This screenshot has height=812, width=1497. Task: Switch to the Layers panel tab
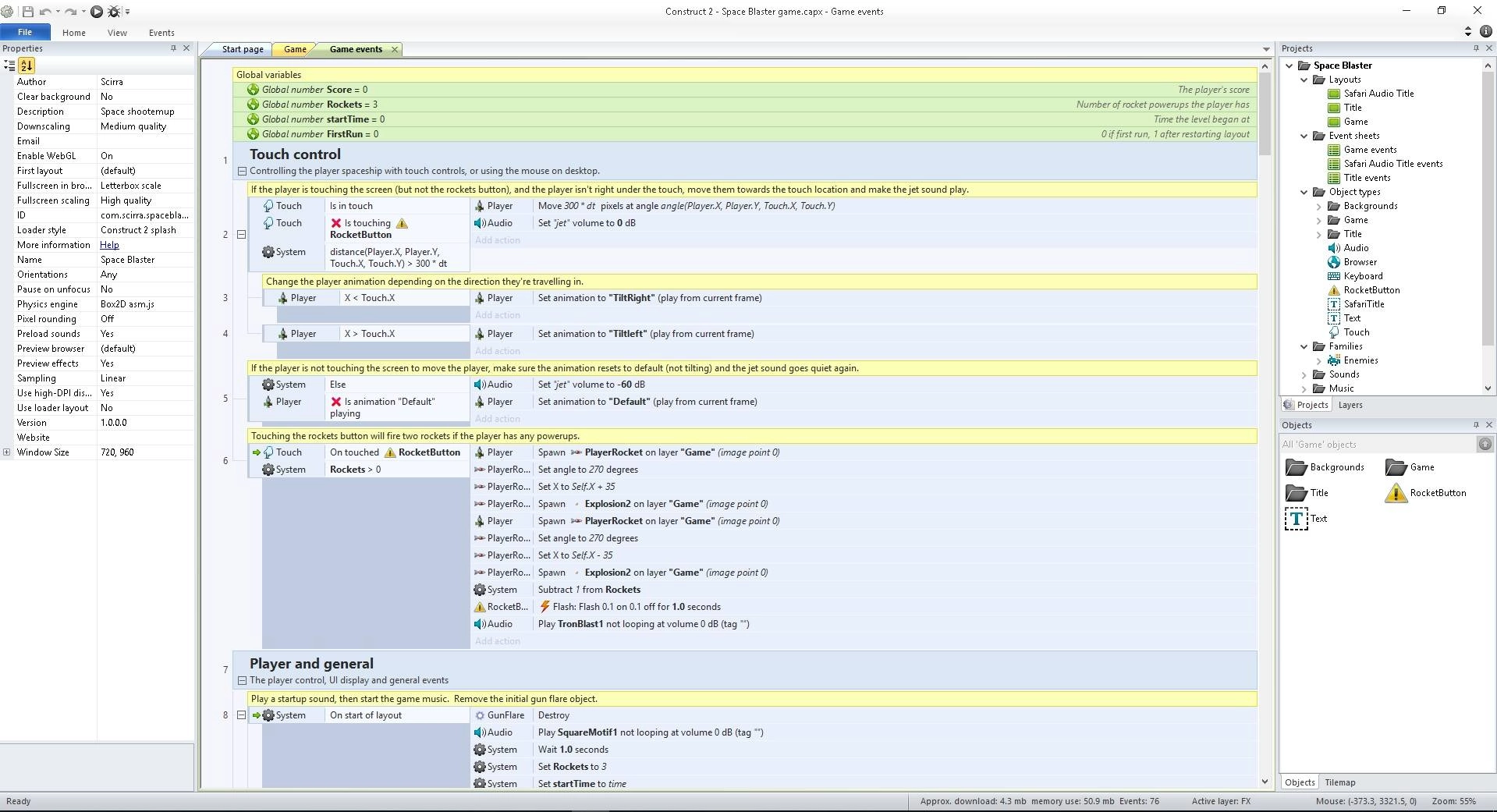coord(1350,405)
